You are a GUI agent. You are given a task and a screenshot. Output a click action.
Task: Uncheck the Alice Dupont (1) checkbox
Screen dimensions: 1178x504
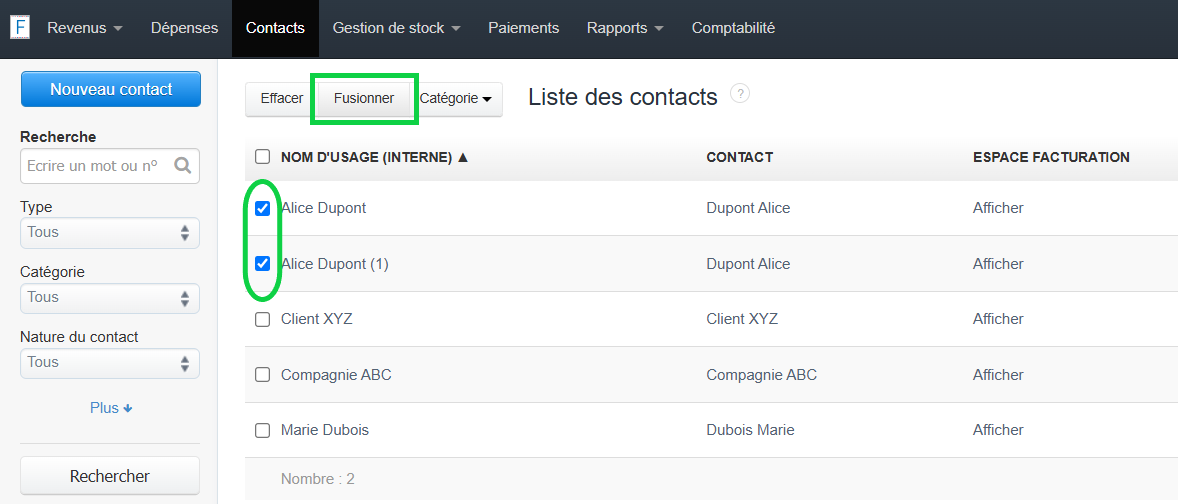point(262,264)
